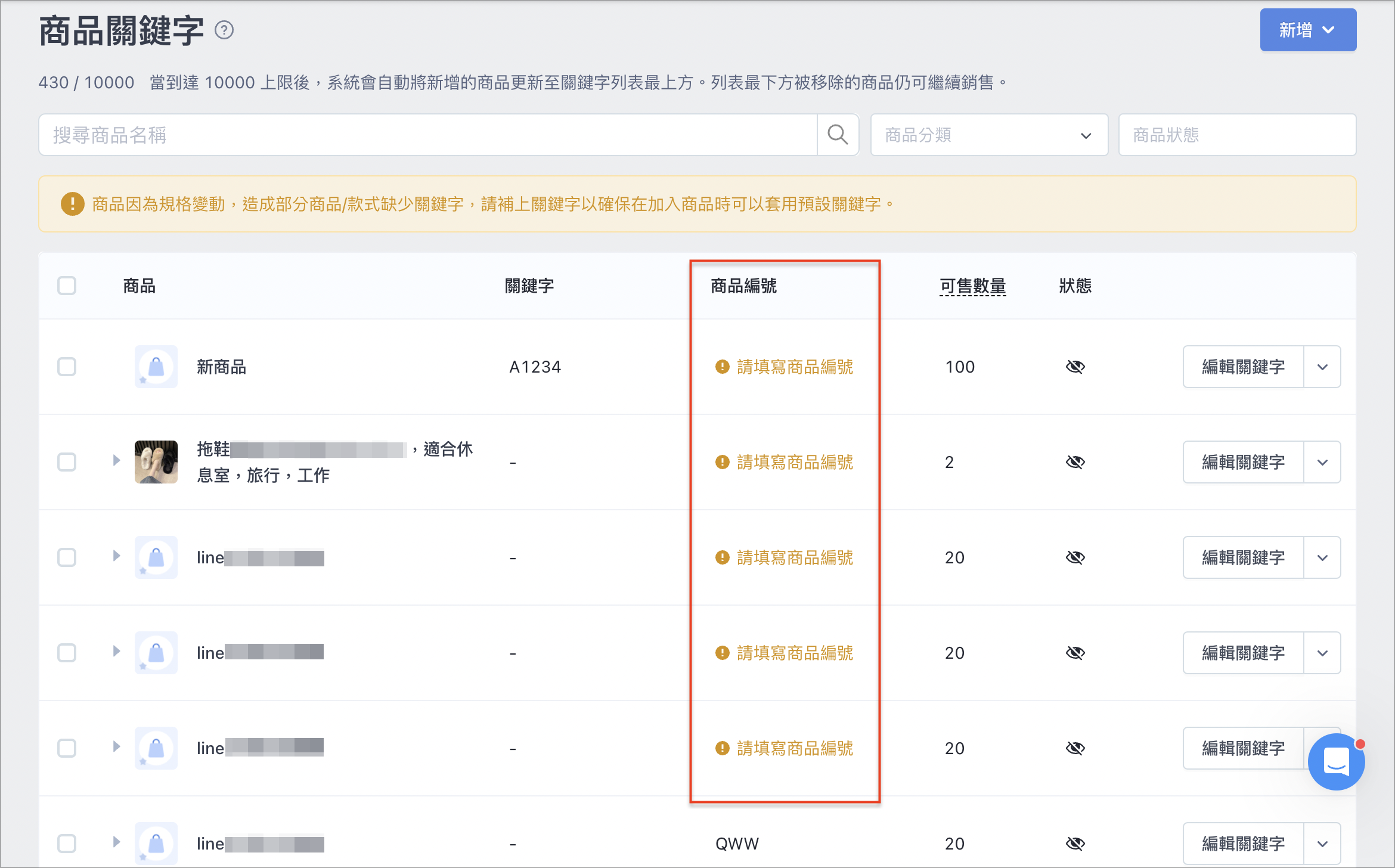
Task: Click the 搜尋商品名稱 search field
Action: (427, 135)
